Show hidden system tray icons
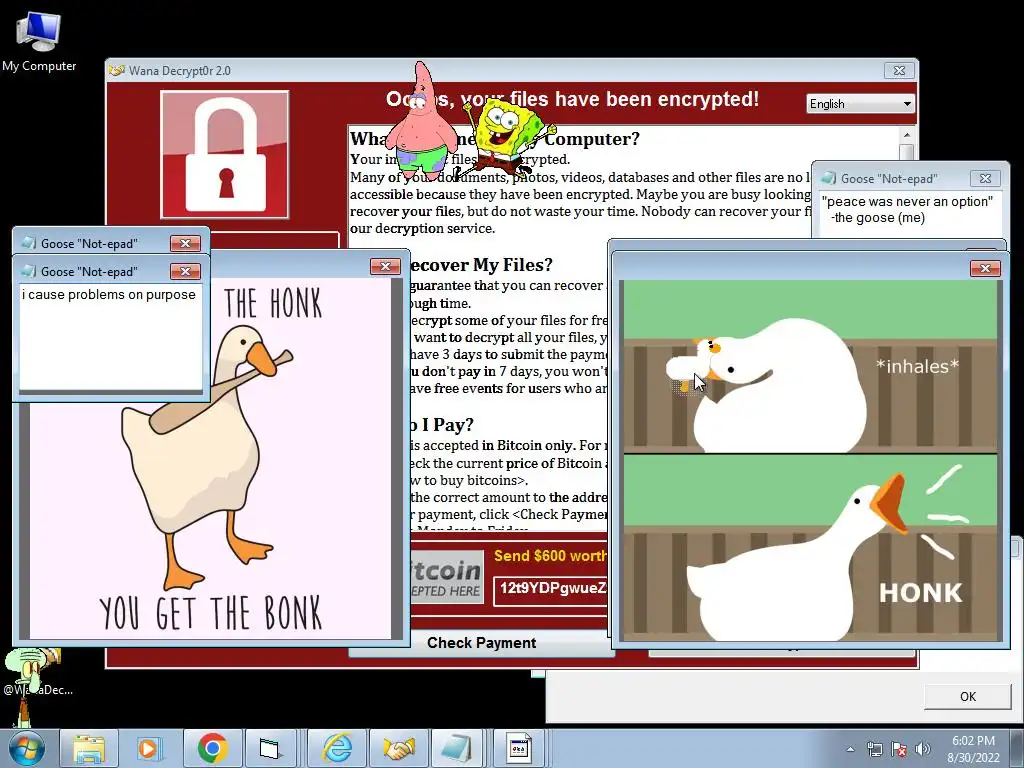Image resolution: width=1024 pixels, height=768 pixels. tap(850, 750)
